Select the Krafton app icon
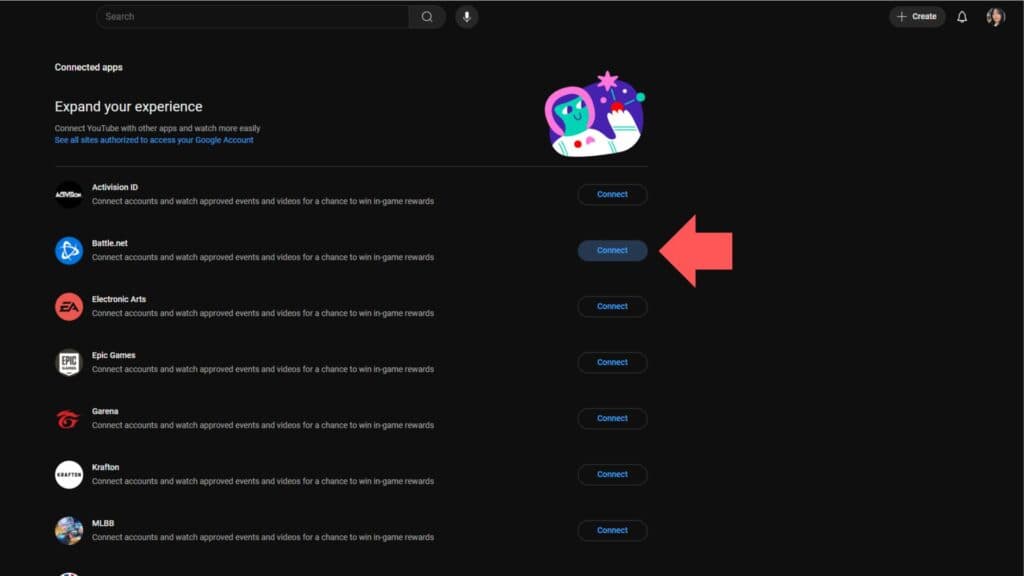 (x=69, y=473)
